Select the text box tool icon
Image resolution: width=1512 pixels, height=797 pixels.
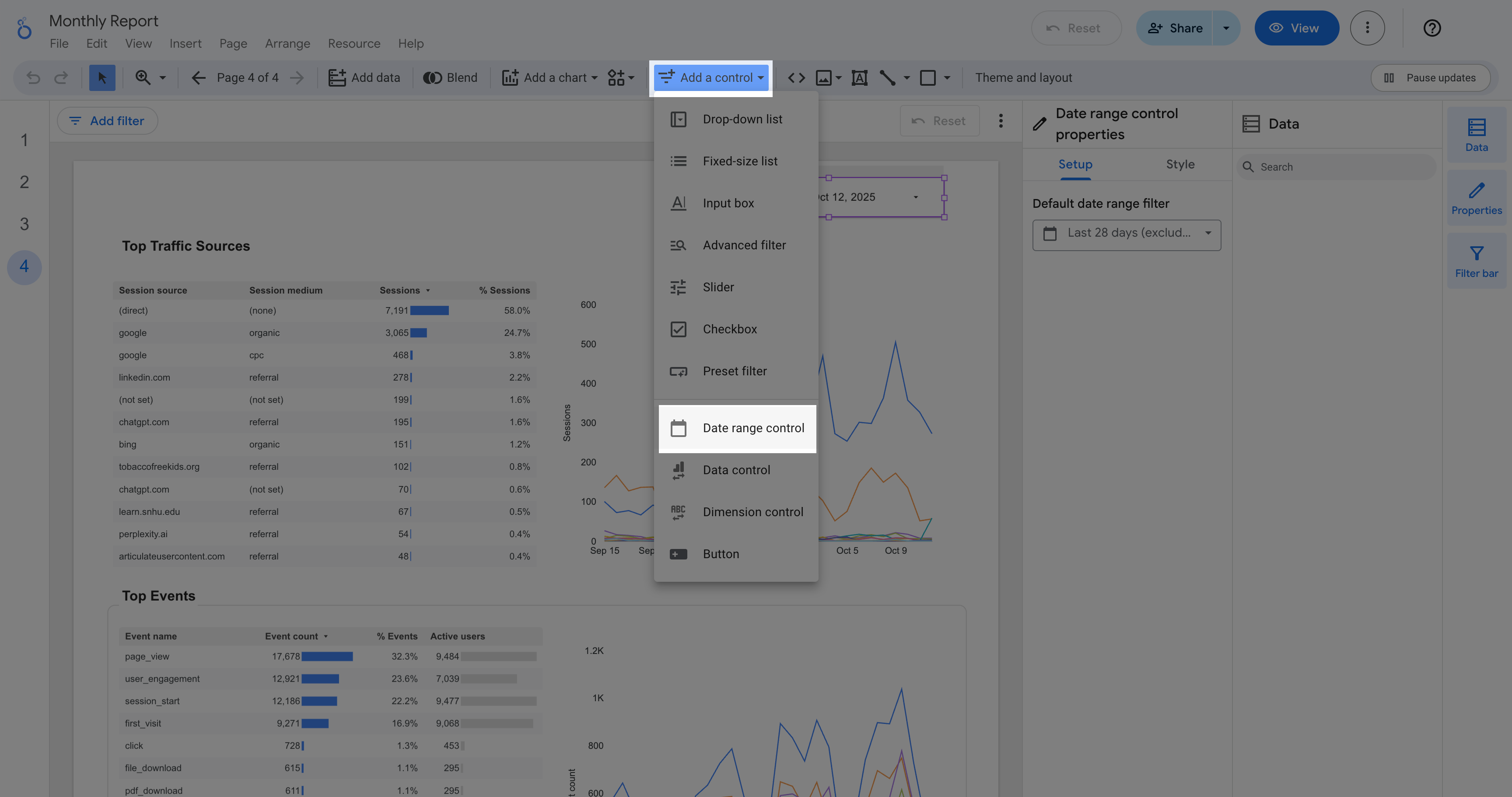[x=859, y=77]
